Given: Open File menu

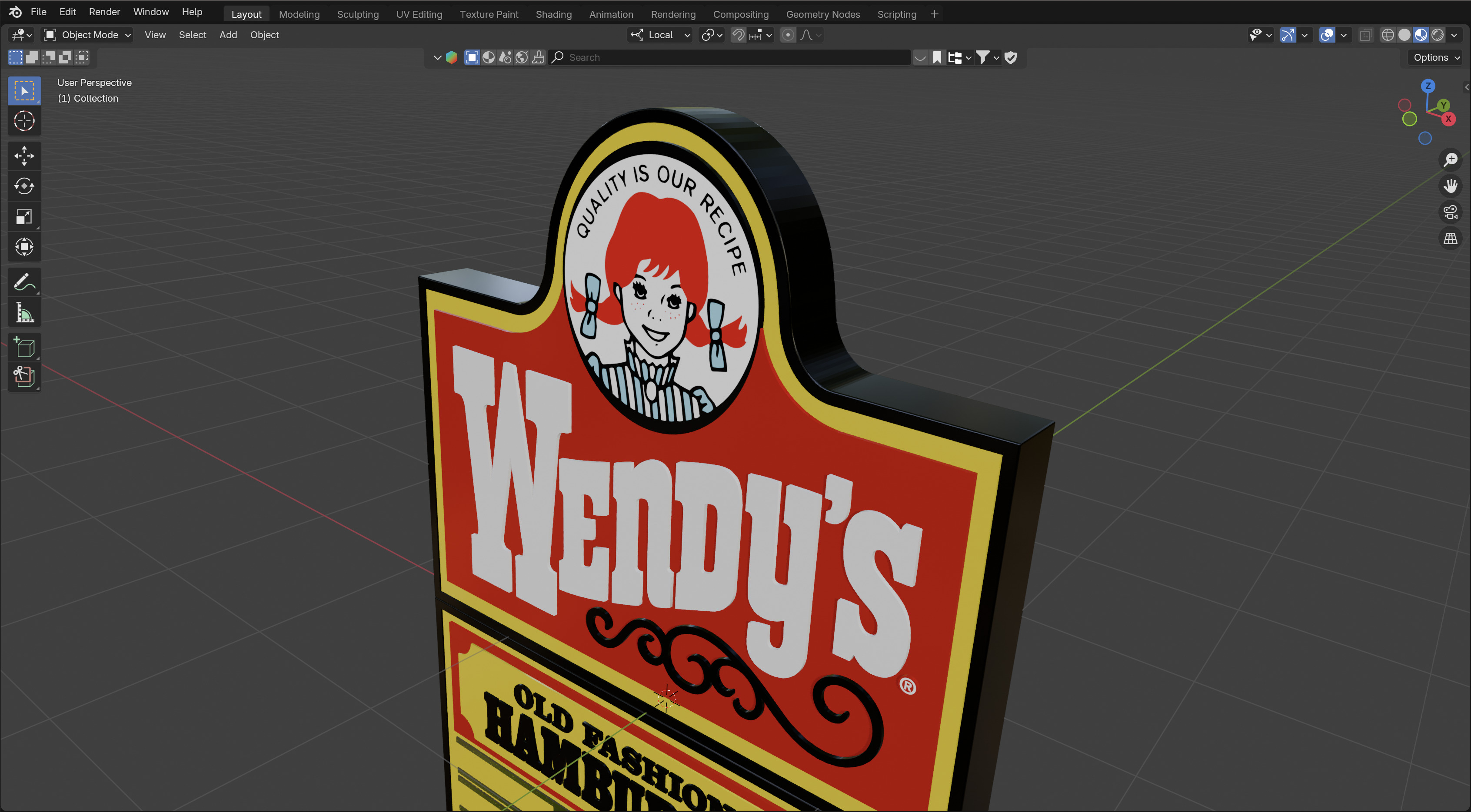Looking at the screenshot, I should point(38,12).
